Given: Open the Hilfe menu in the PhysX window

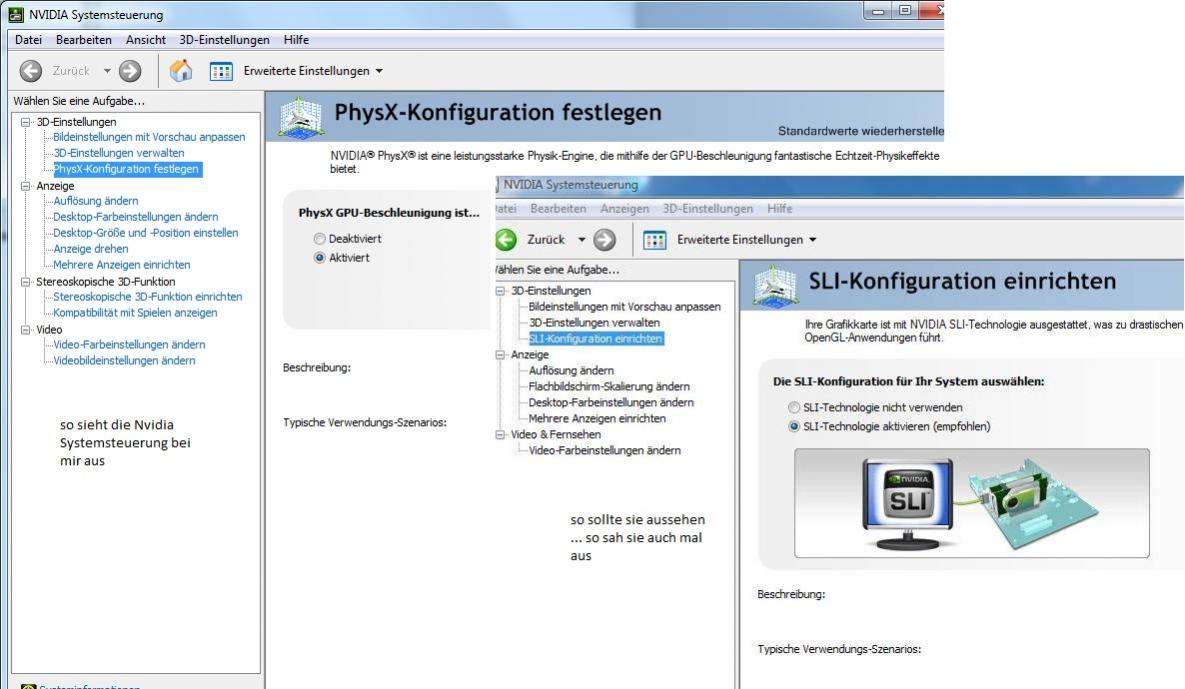Looking at the screenshot, I should click(x=296, y=40).
